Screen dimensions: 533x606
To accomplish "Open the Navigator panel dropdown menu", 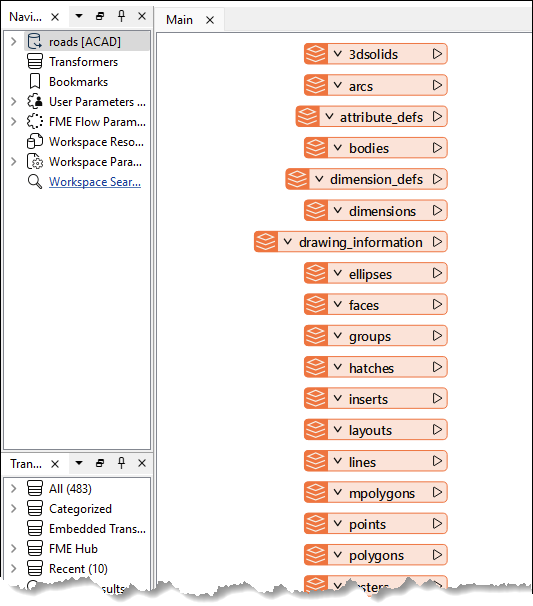I will [x=79, y=16].
